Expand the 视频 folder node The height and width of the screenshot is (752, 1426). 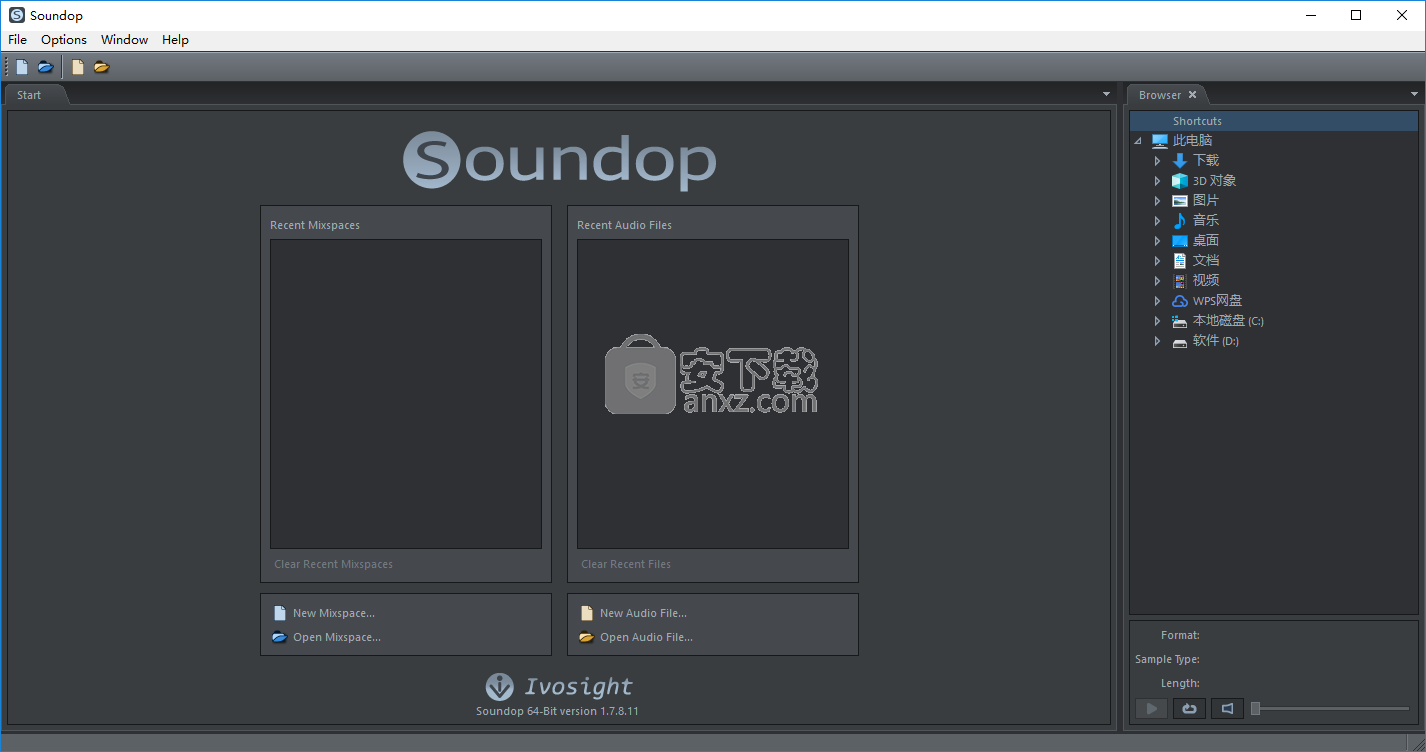(x=1157, y=281)
